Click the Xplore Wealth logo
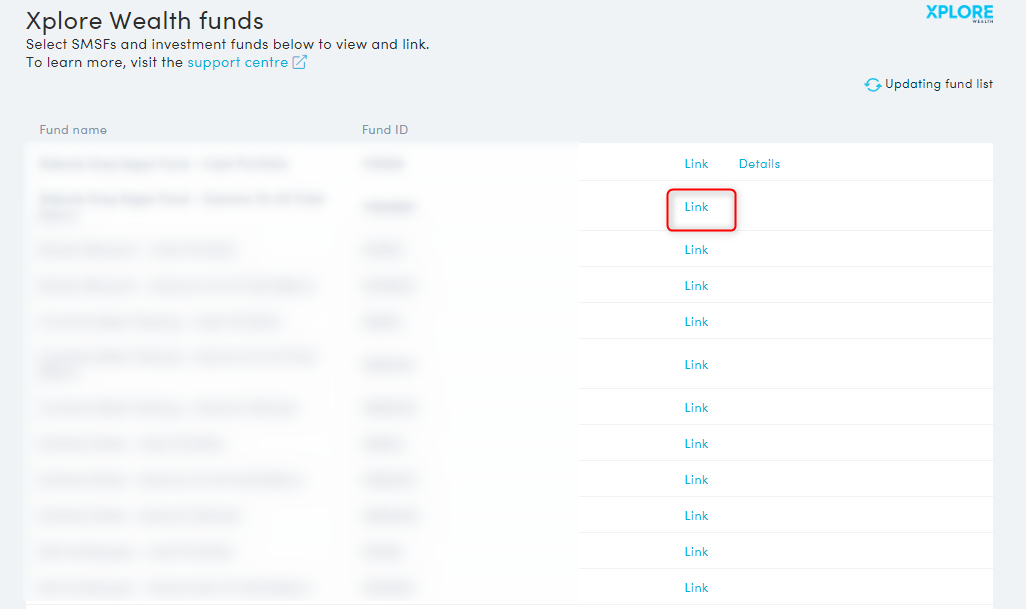This screenshot has width=1026, height=609. [x=959, y=13]
